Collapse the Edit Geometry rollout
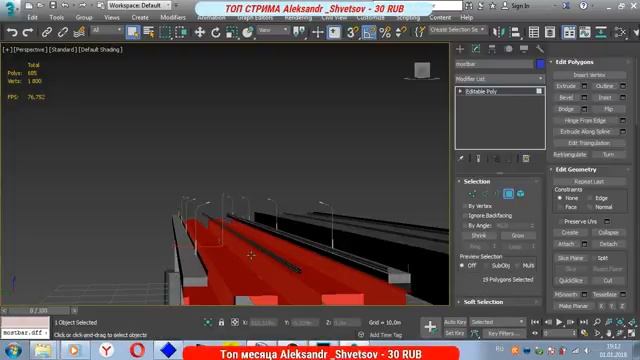Viewport: 640px width, 360px height. (x=576, y=170)
